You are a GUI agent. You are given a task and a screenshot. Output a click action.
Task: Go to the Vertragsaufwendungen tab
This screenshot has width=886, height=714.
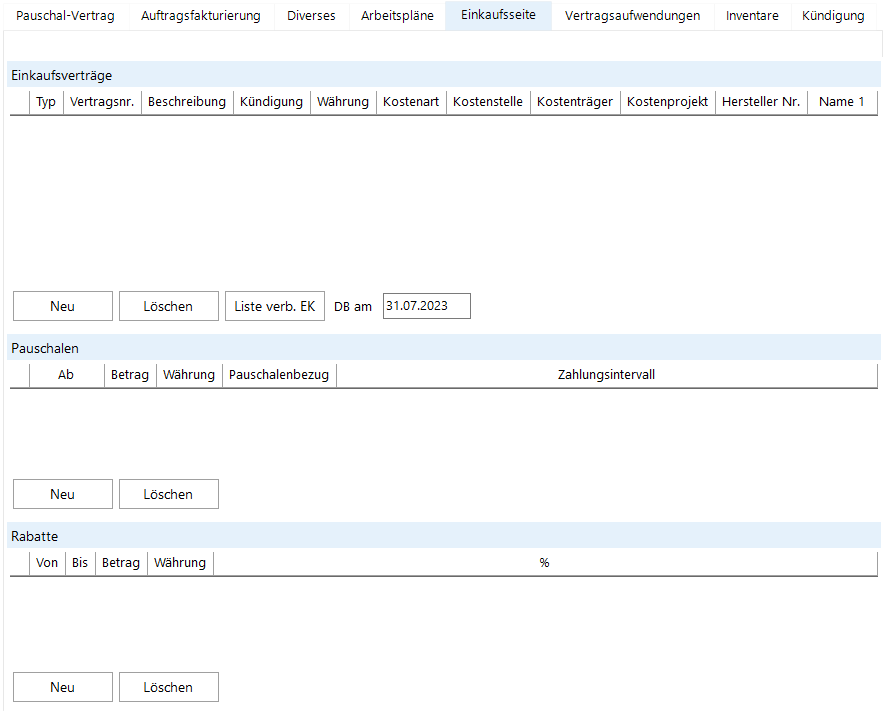632,16
